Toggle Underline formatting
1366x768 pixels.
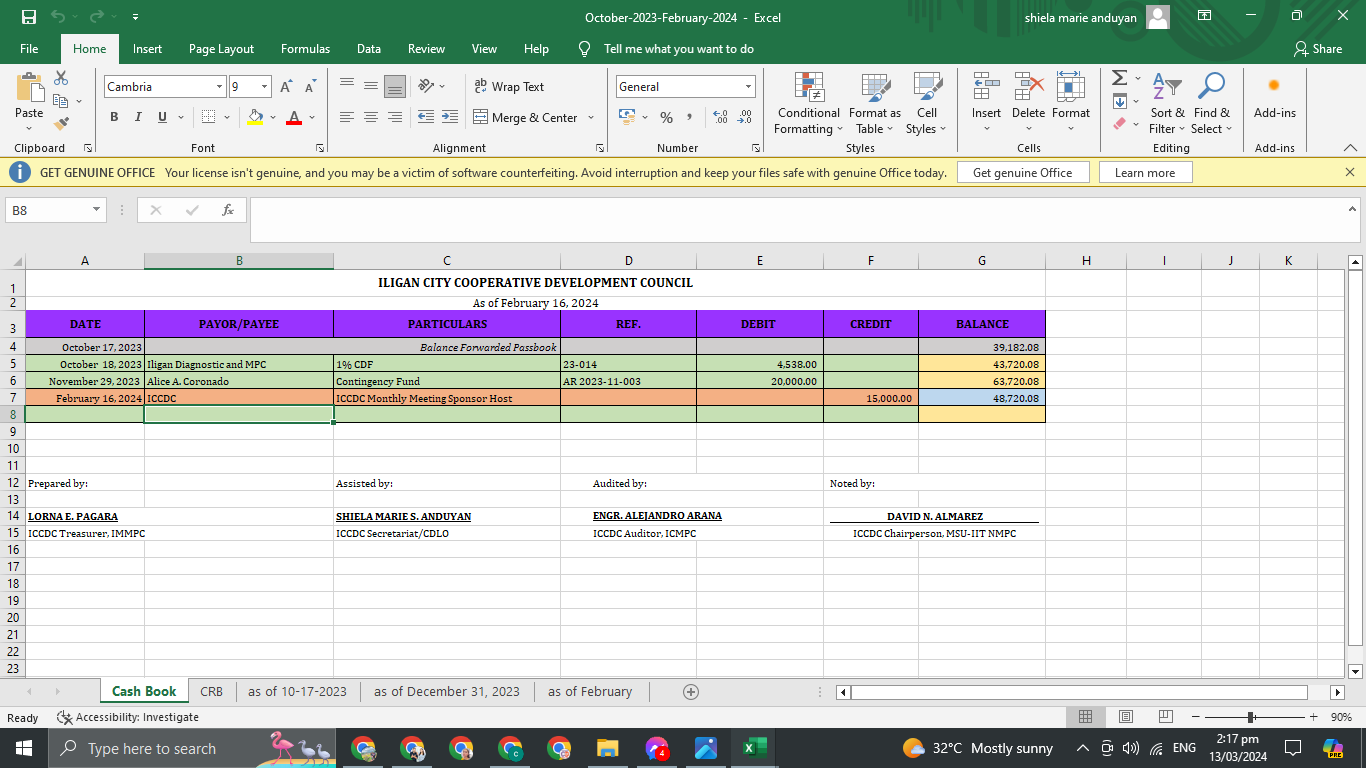click(x=162, y=117)
